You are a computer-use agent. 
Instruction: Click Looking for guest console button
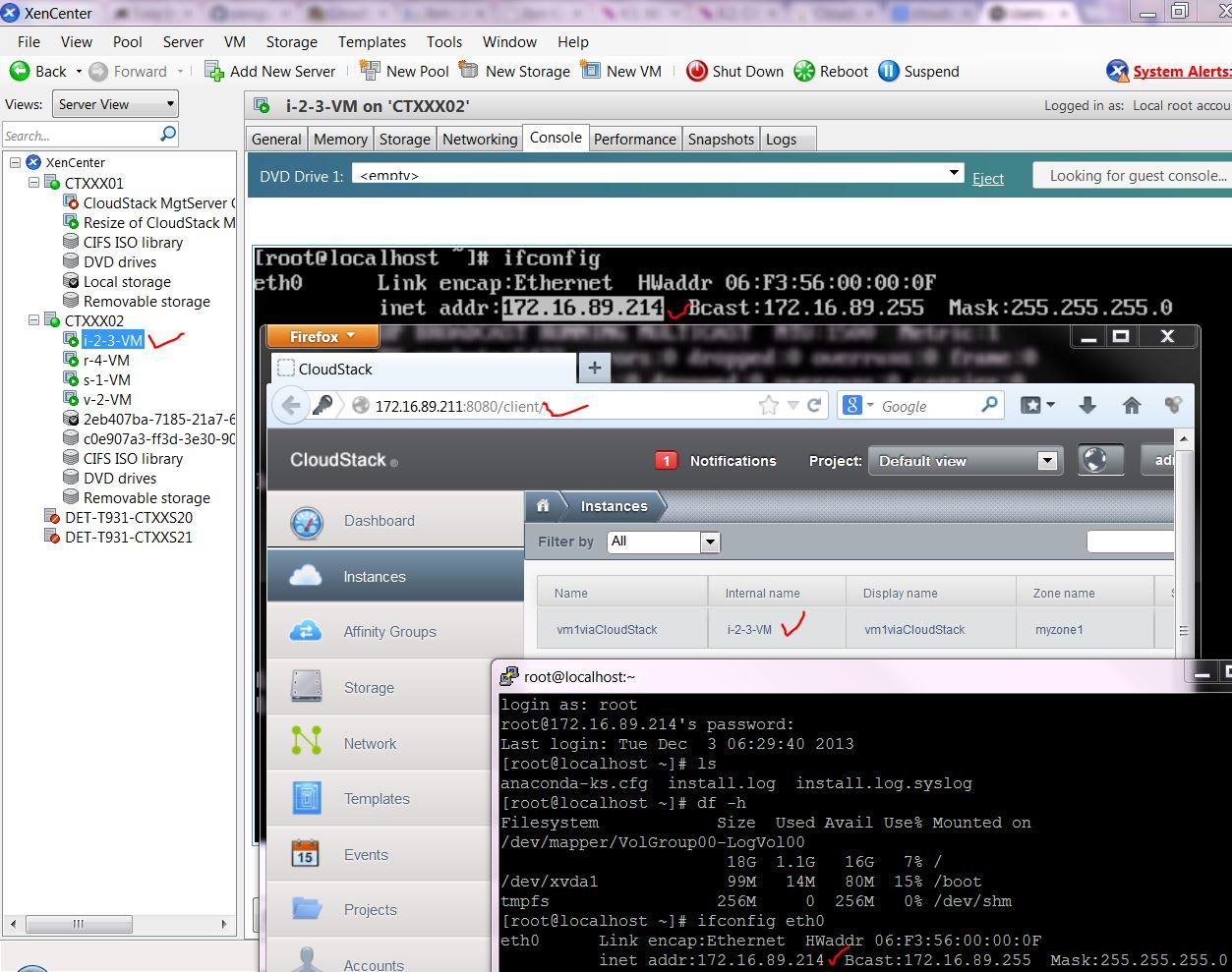tap(1133, 176)
